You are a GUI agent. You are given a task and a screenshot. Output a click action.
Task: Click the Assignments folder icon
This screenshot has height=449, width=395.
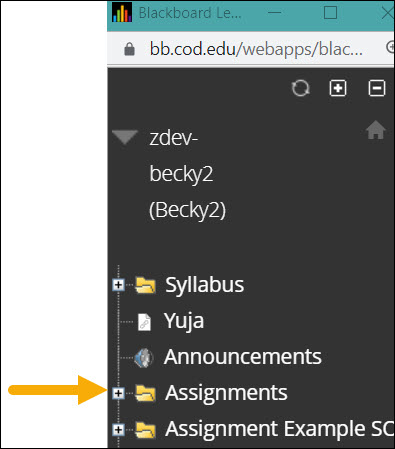(145, 393)
